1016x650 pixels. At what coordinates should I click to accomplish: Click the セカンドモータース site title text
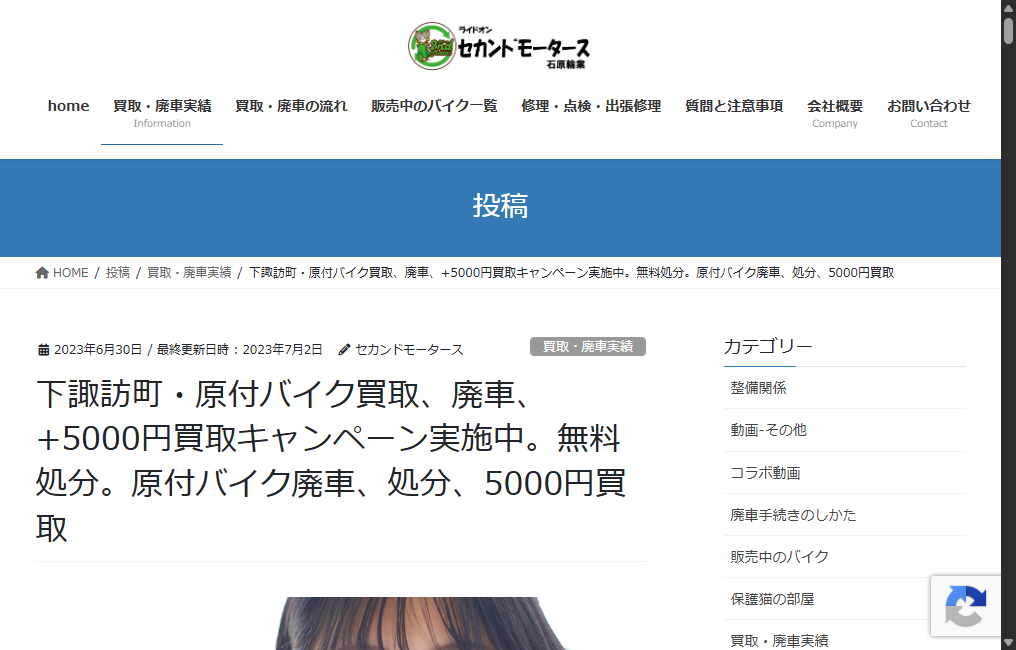pyautogui.click(x=524, y=49)
